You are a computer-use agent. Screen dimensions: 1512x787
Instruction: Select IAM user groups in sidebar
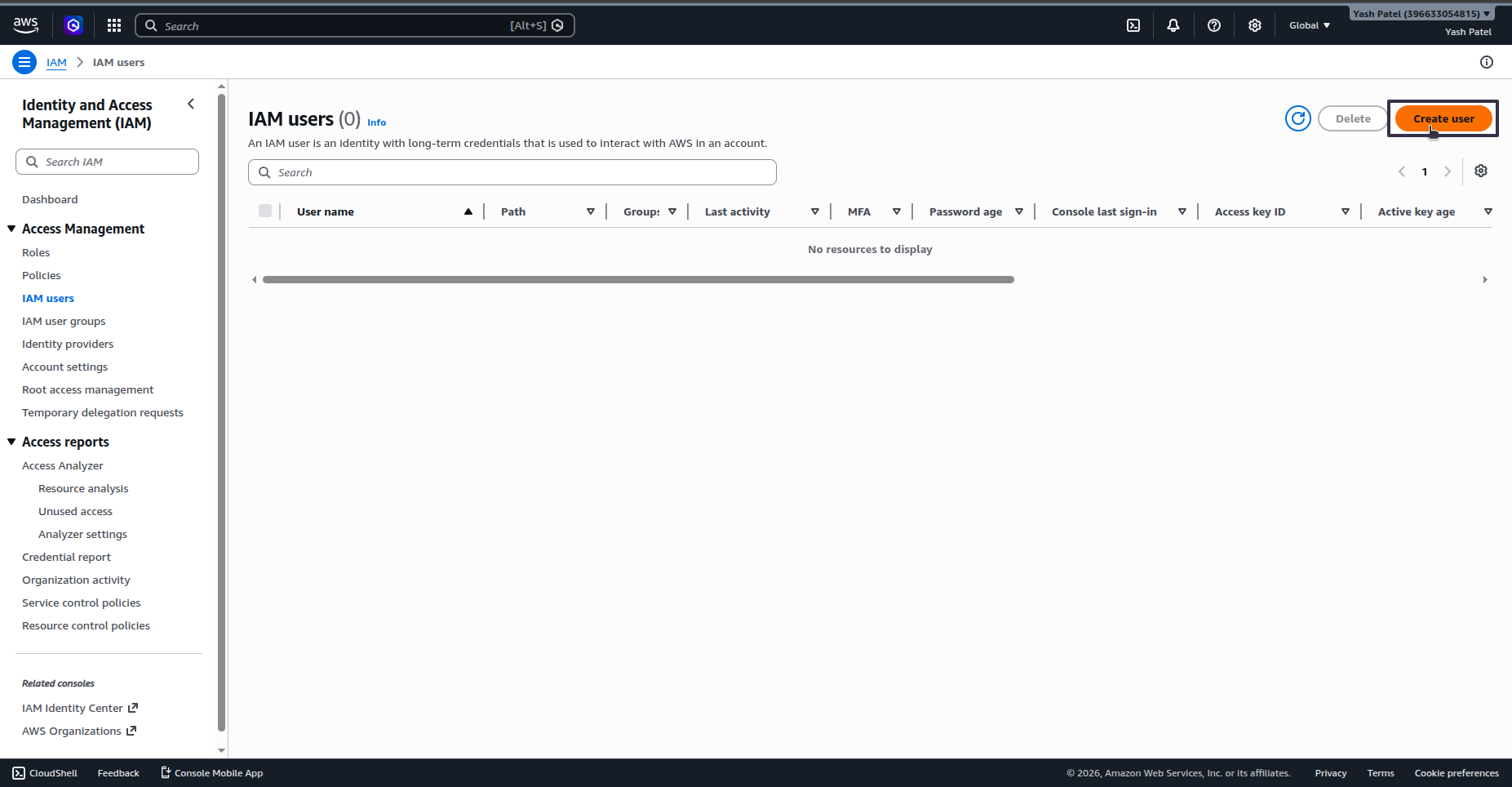(64, 321)
